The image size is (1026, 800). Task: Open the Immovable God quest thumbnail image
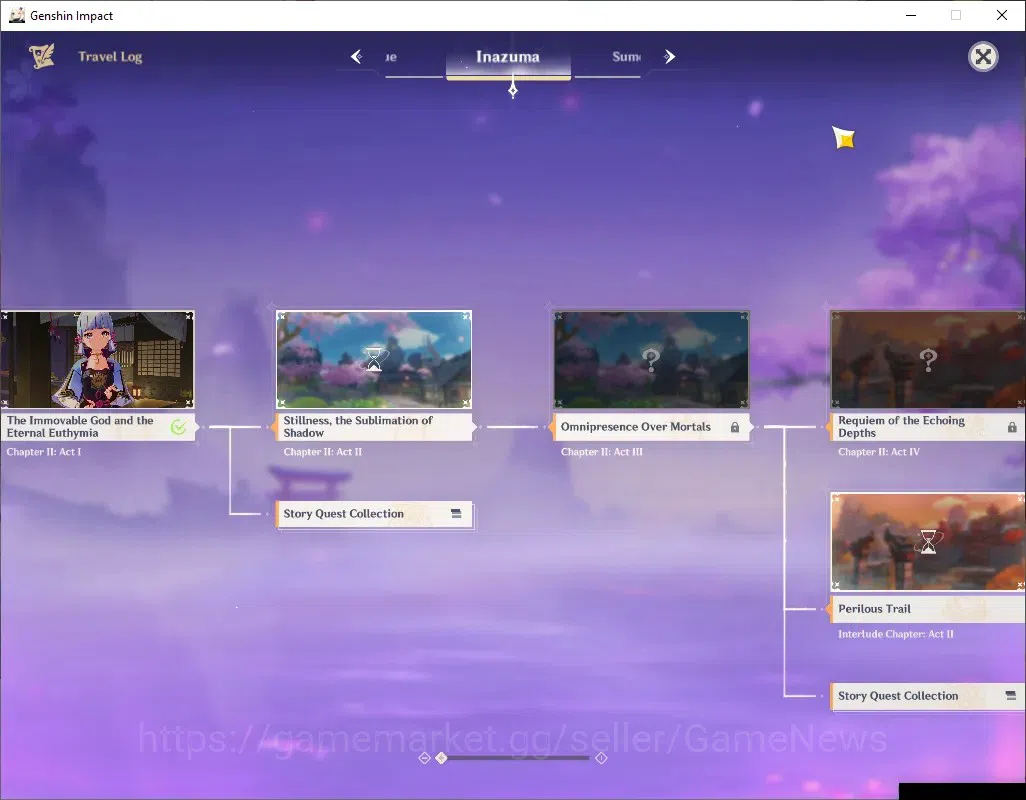point(97,359)
